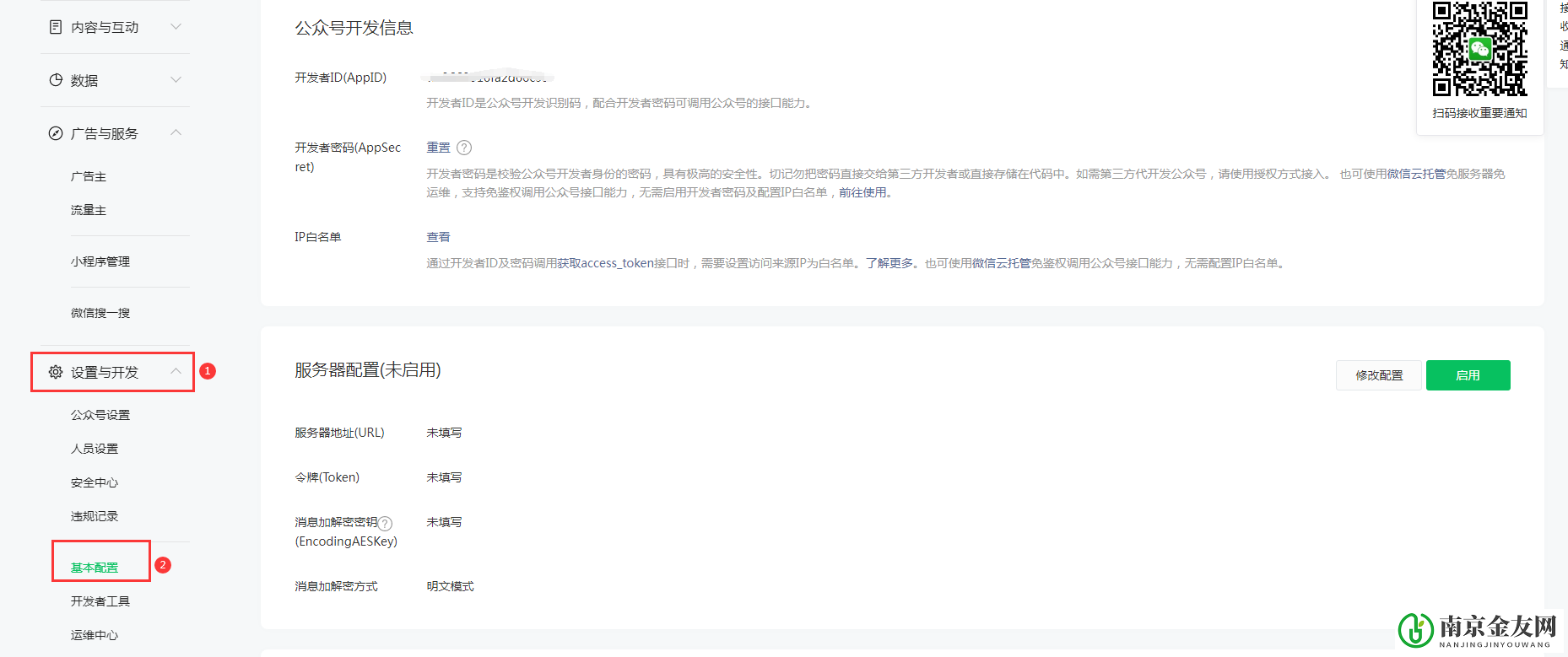Click 未填写 value for 服务器地址(URL)
The image size is (1568, 657).
point(444,433)
